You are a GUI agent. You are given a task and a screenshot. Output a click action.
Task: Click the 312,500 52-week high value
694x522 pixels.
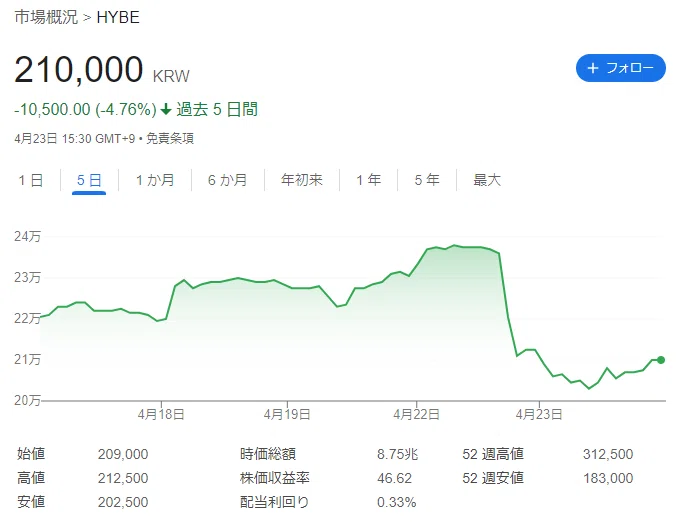(x=608, y=454)
